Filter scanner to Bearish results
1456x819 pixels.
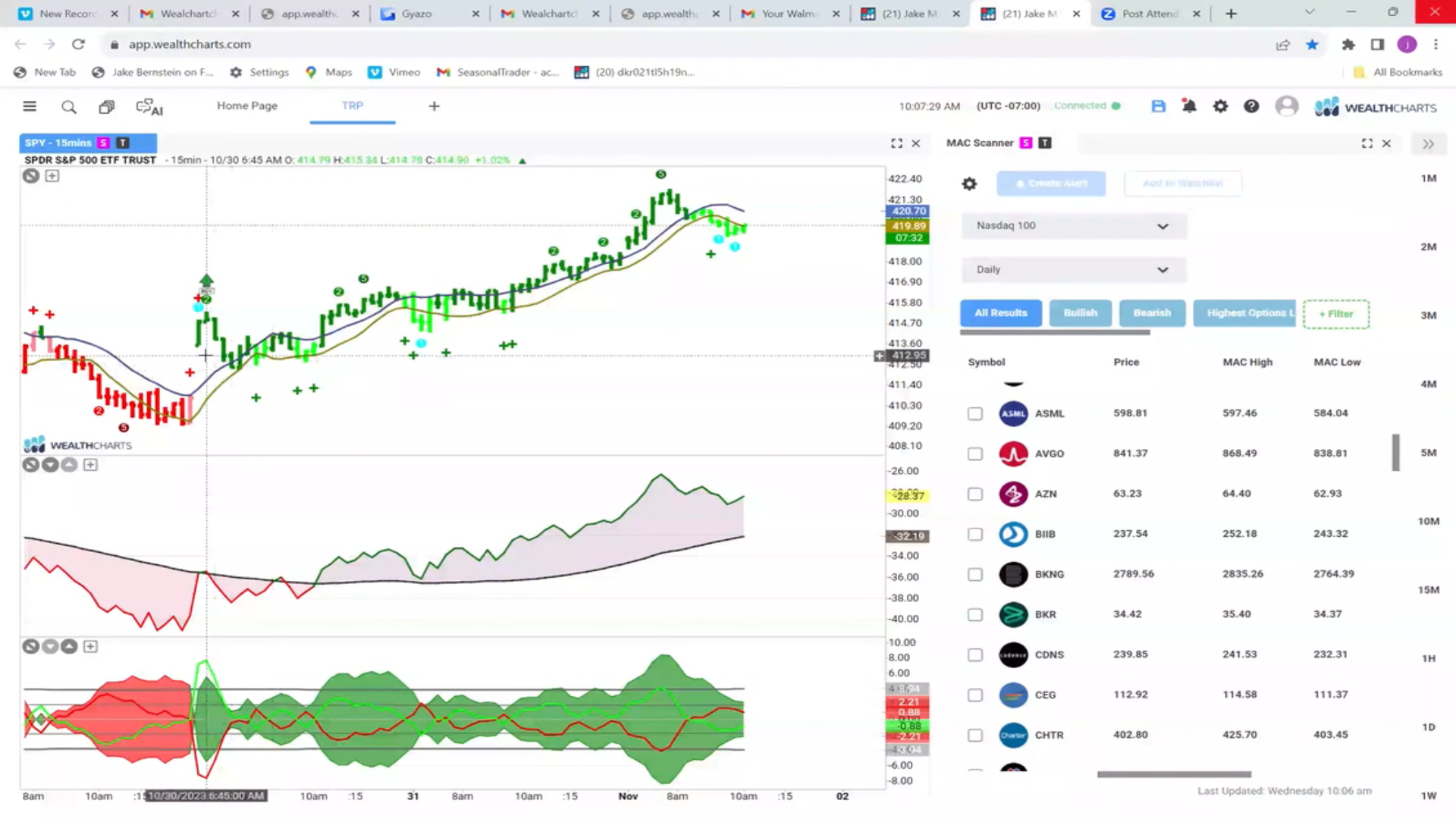(x=1152, y=313)
